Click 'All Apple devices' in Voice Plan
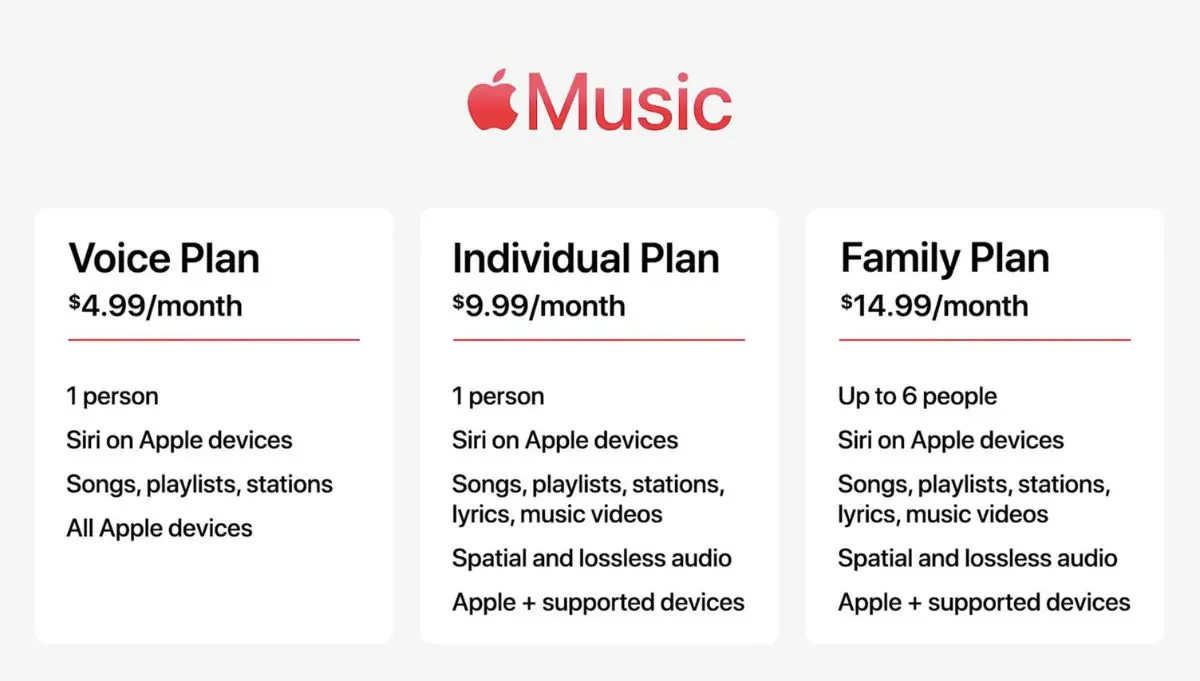Screen dimensions: 1200x681 coord(159,528)
